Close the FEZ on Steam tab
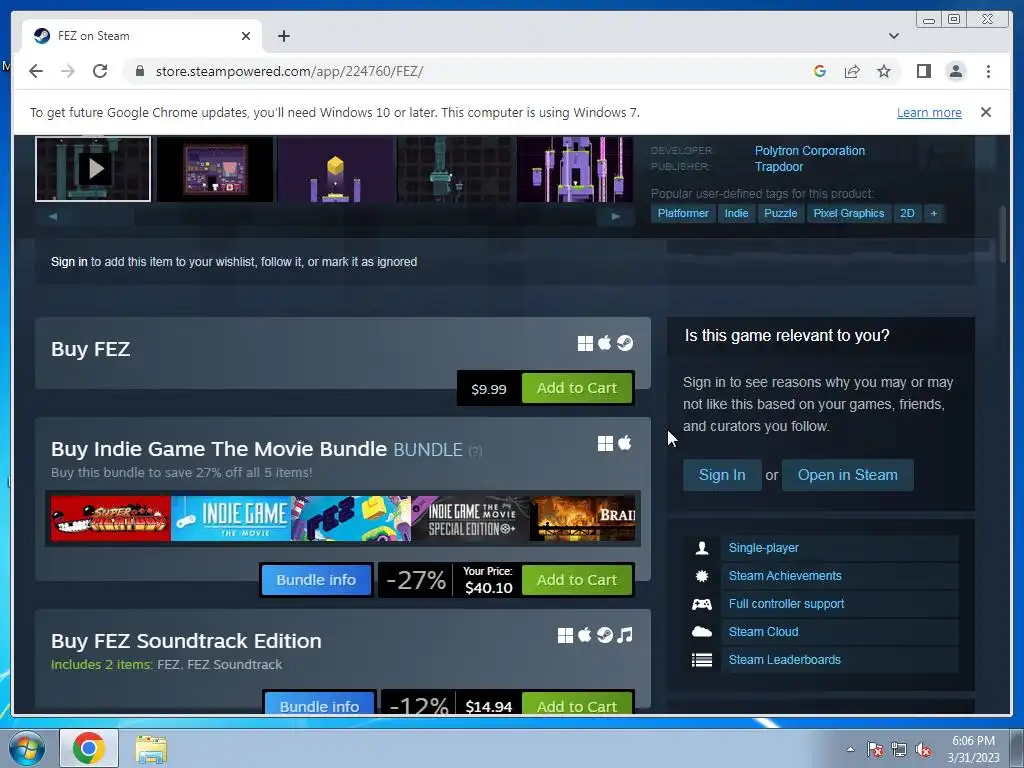This screenshot has height=768, width=1024. coord(246,36)
